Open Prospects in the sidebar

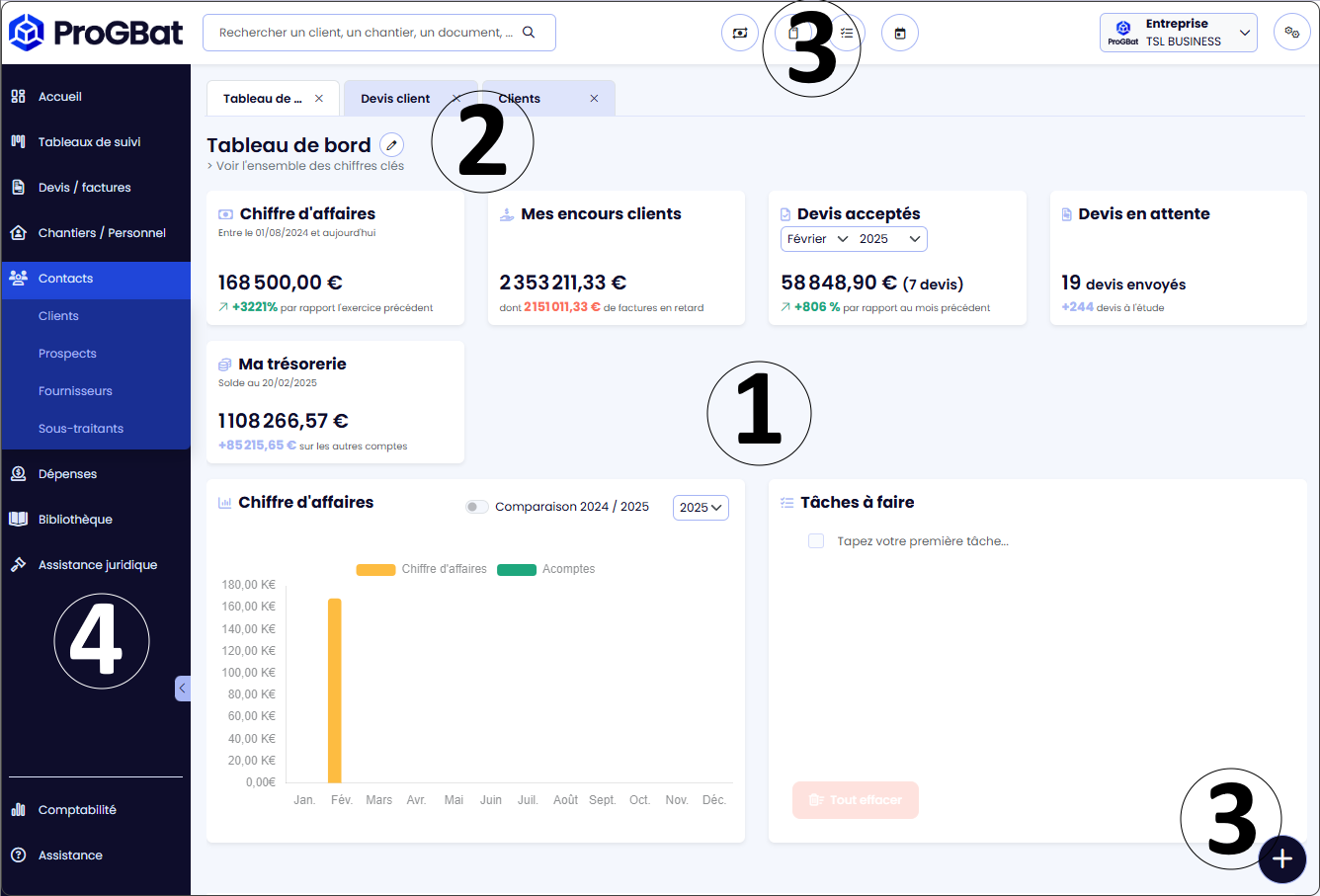tap(67, 354)
